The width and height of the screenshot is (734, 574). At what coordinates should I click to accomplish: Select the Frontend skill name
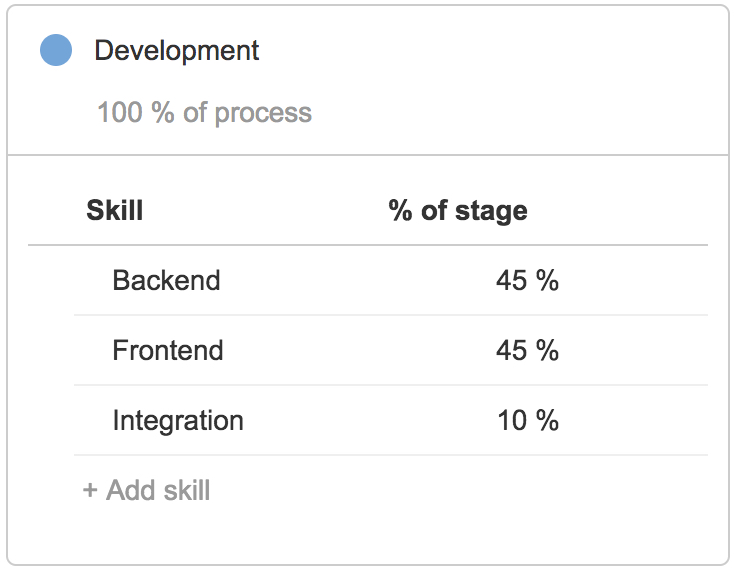point(168,350)
